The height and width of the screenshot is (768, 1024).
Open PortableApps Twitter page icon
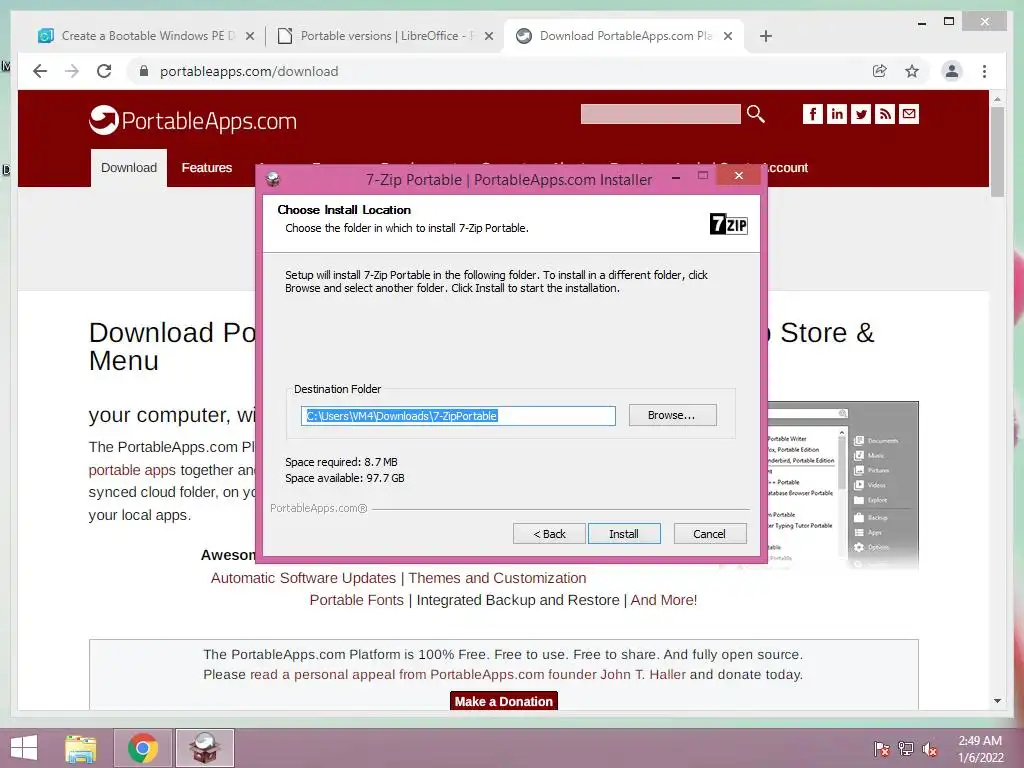click(x=861, y=114)
